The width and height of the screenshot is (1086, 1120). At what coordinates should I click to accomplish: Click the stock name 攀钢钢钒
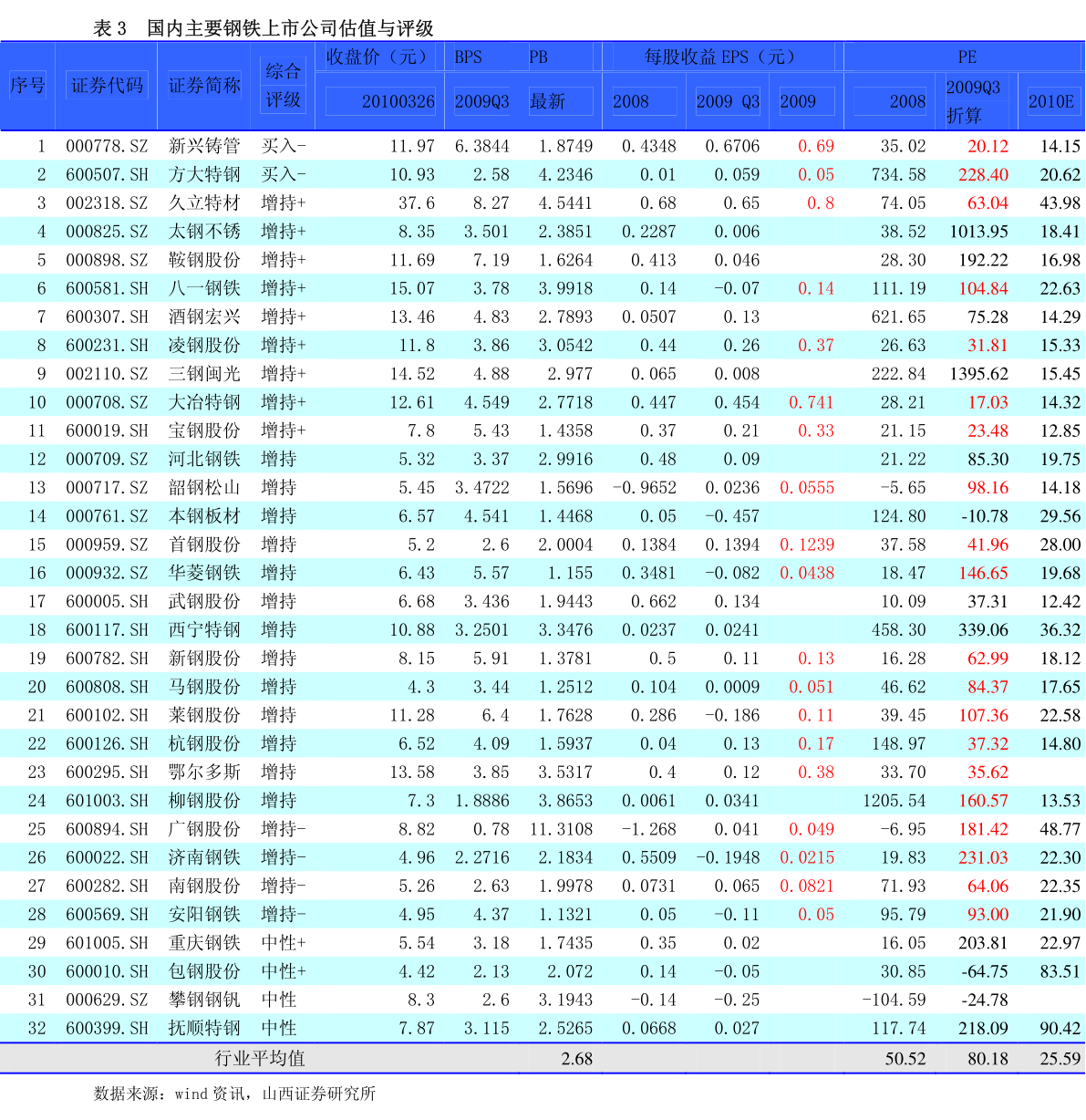[204, 1000]
